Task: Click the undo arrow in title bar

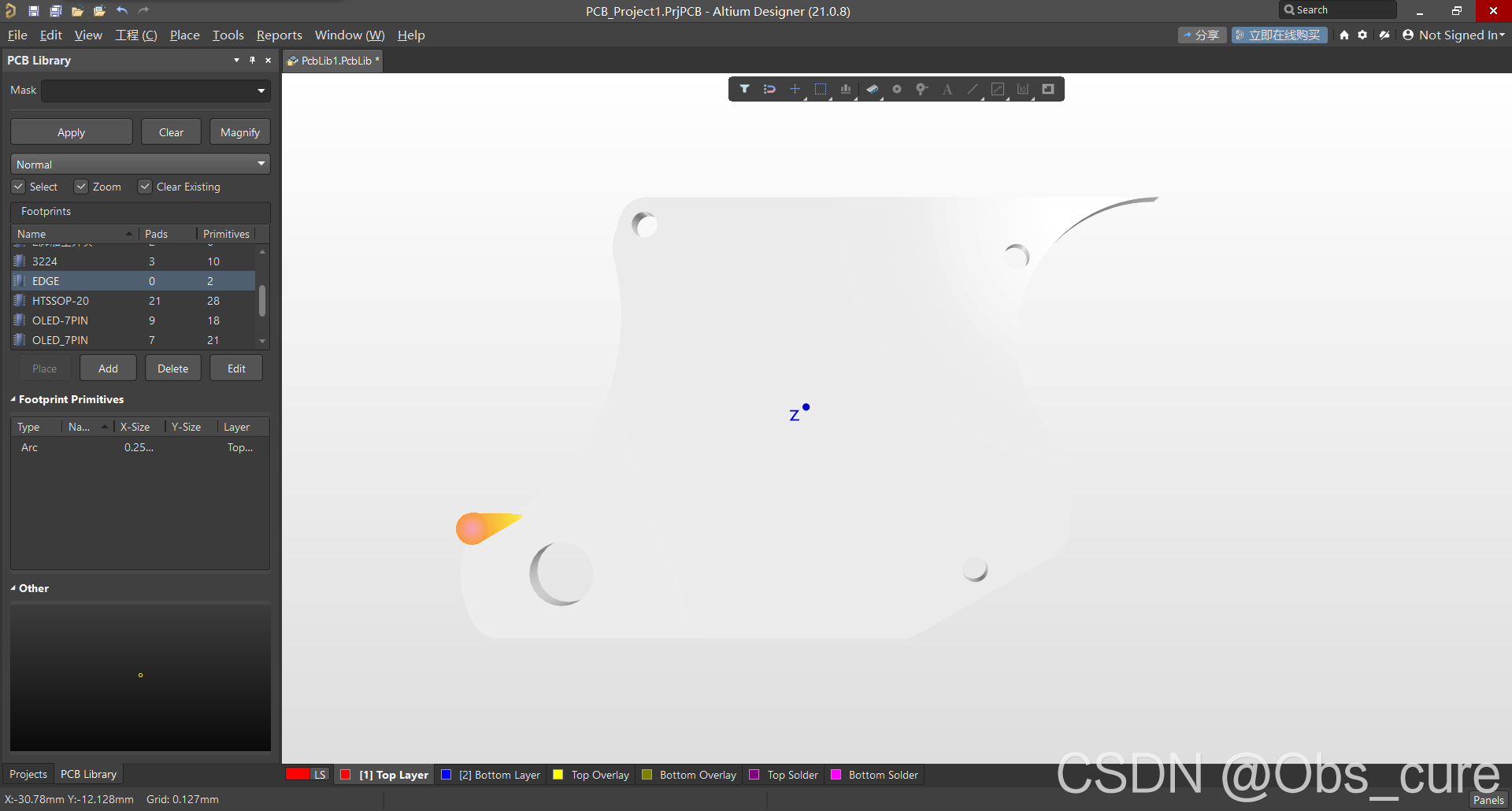Action: tap(122, 11)
